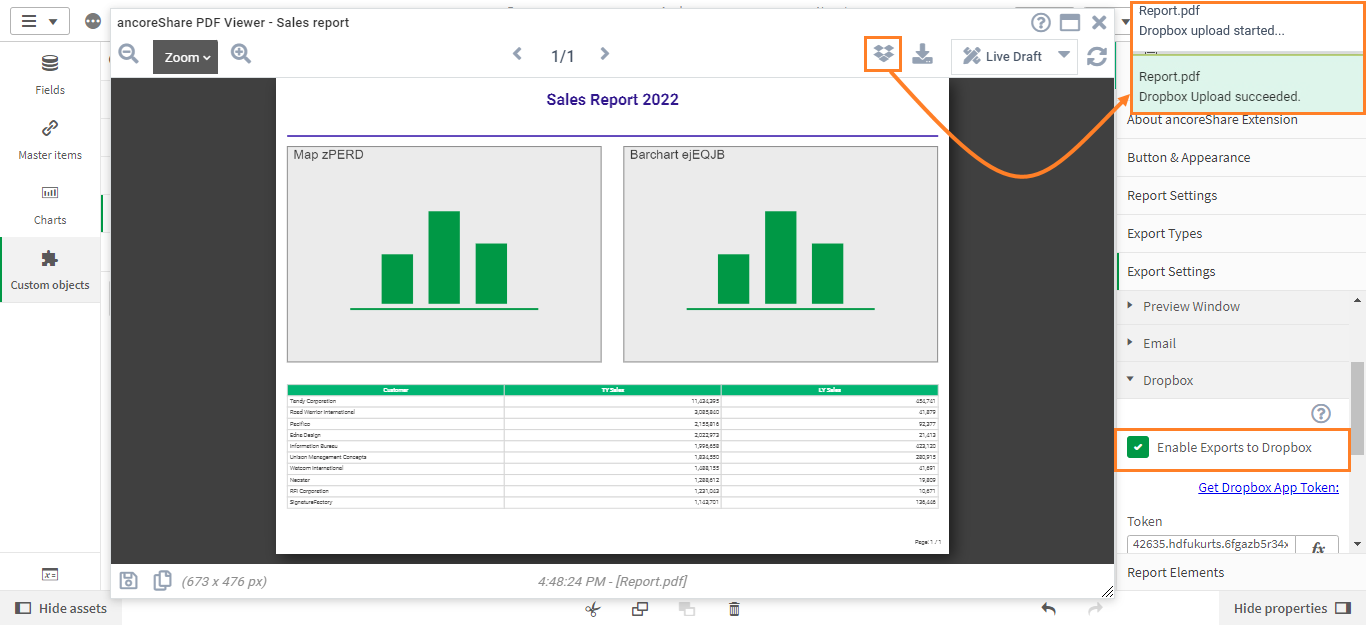Upload the report to Dropbox
The width and height of the screenshot is (1366, 625).
click(883, 54)
